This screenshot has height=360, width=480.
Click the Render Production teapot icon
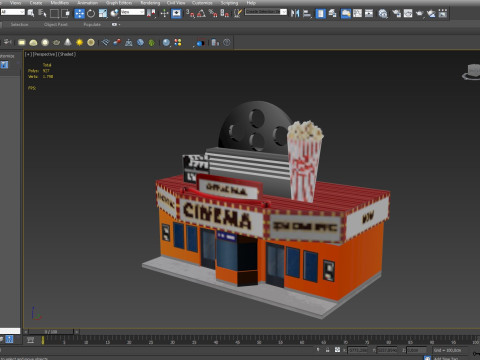419,13
